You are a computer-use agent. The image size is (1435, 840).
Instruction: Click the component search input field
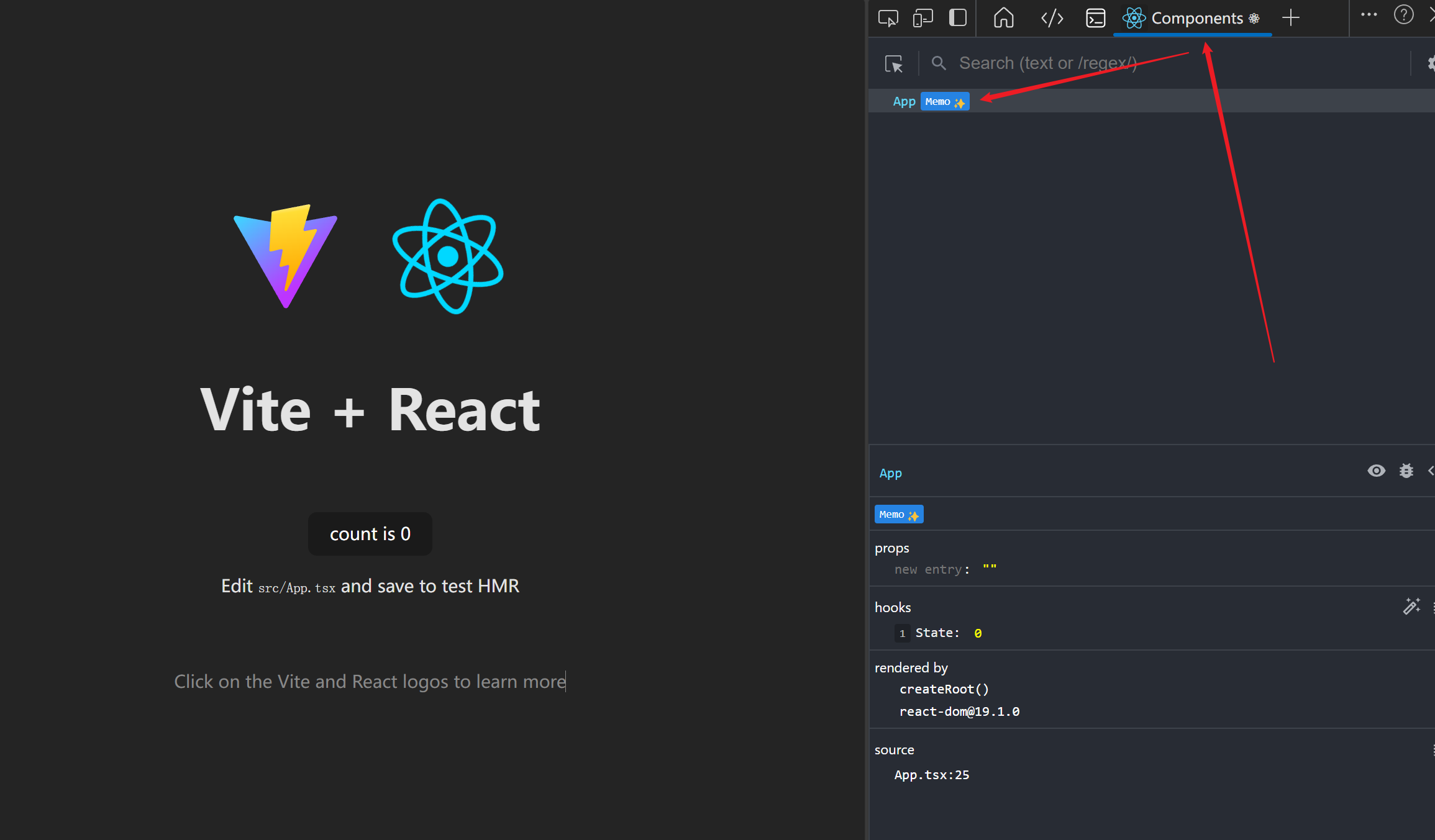pos(1056,63)
